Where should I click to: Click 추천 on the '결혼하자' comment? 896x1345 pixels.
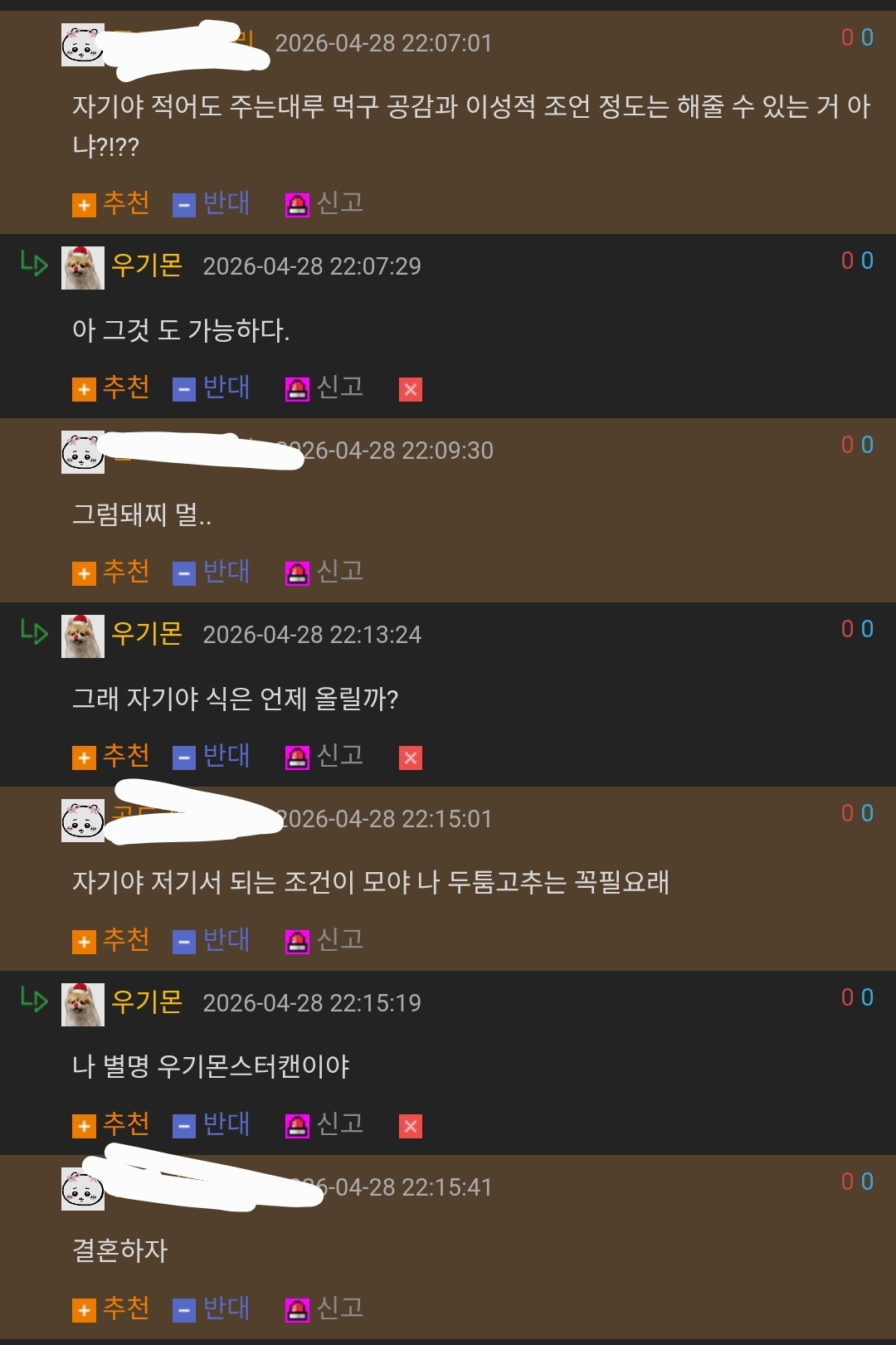(x=111, y=1308)
